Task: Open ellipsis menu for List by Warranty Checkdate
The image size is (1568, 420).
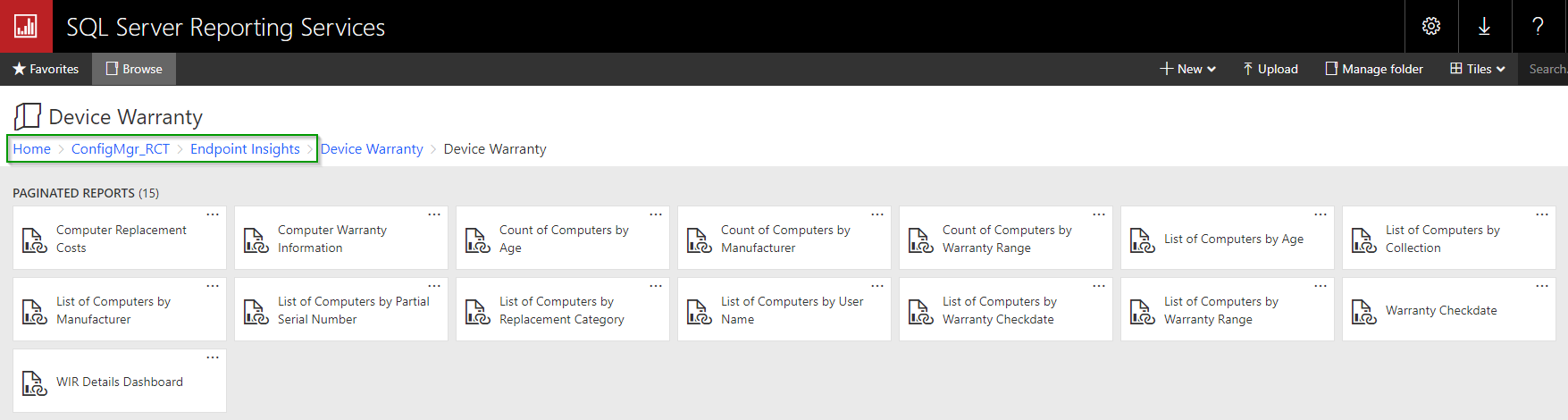Action: [1099, 286]
